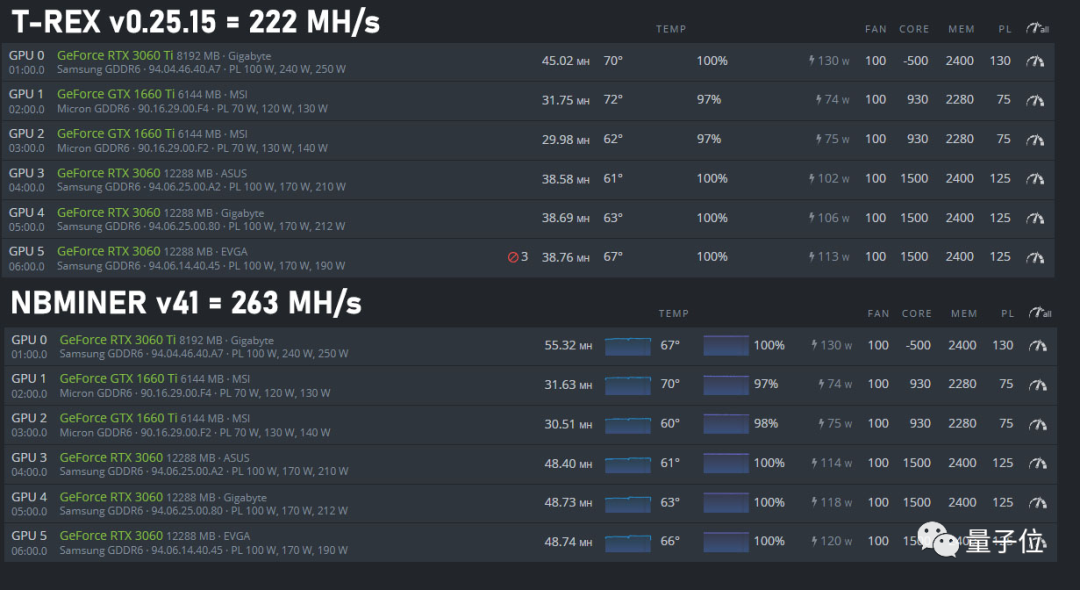Open tuning for NBMiner GPU 4 Gigabyte row
1080x590 pixels.
(1038, 503)
